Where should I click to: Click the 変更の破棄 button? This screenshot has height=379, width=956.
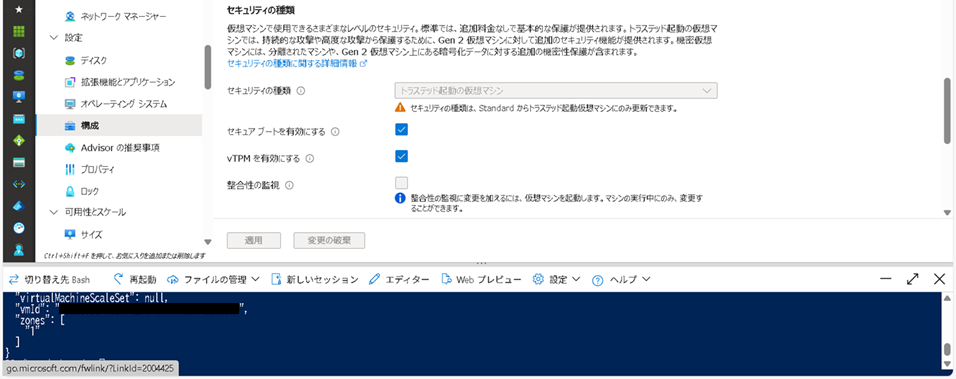(x=329, y=240)
